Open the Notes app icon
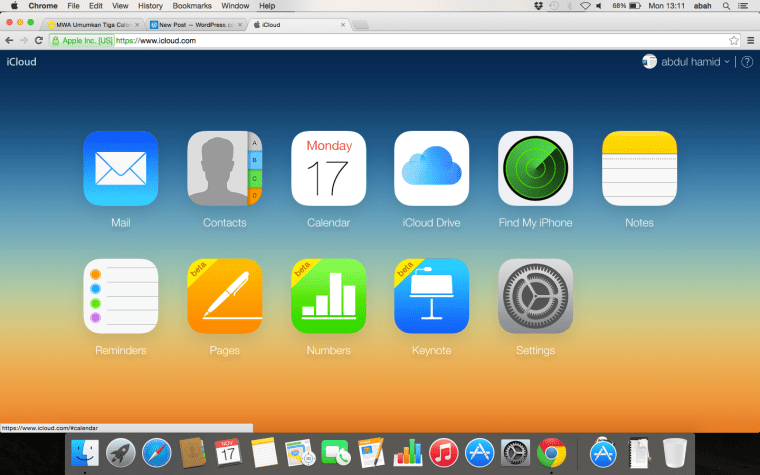The height and width of the screenshot is (475, 760). [639, 168]
